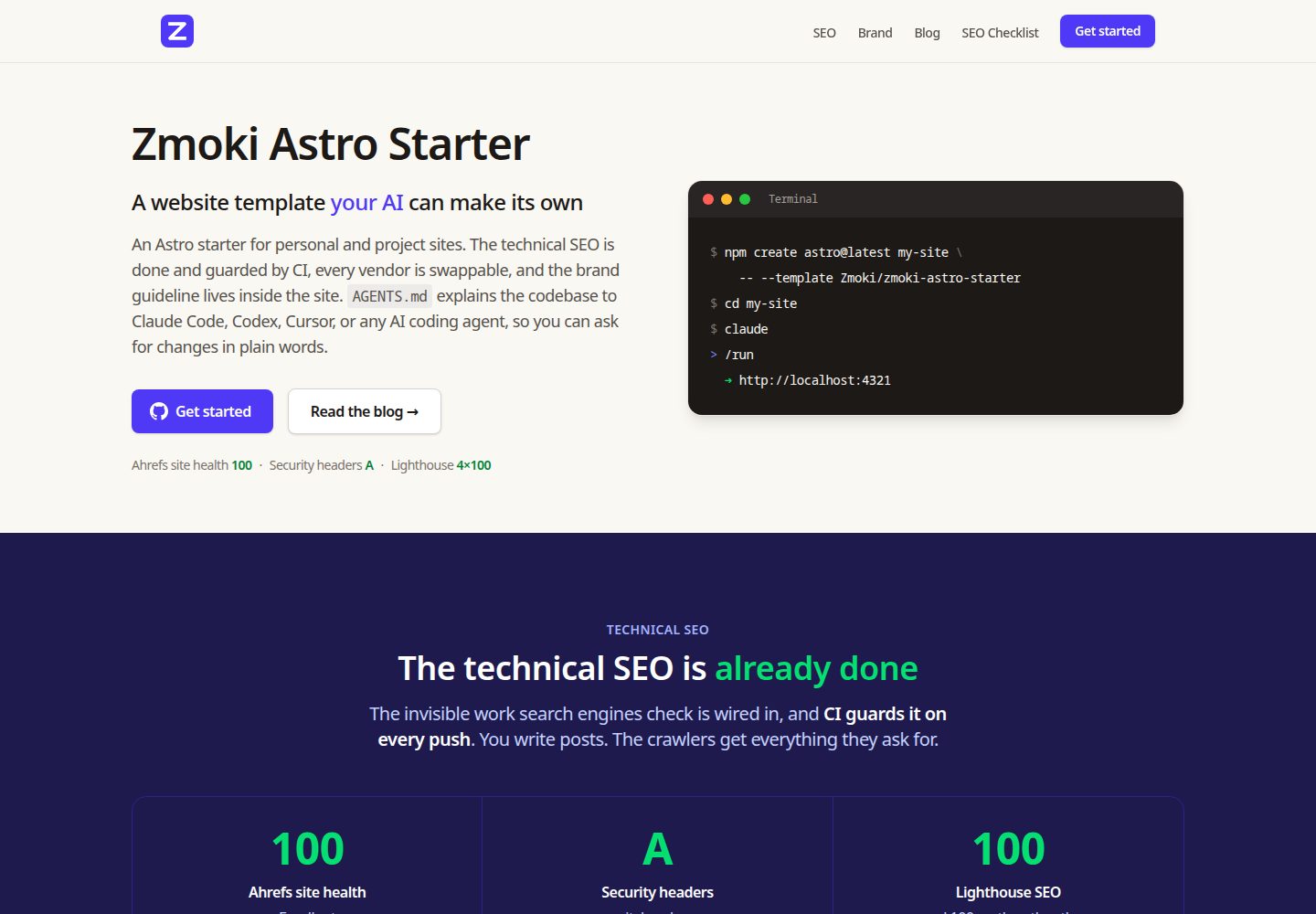Viewport: 1316px width, 914px height.
Task: Click hero Get started GitHub button
Action: (202, 411)
